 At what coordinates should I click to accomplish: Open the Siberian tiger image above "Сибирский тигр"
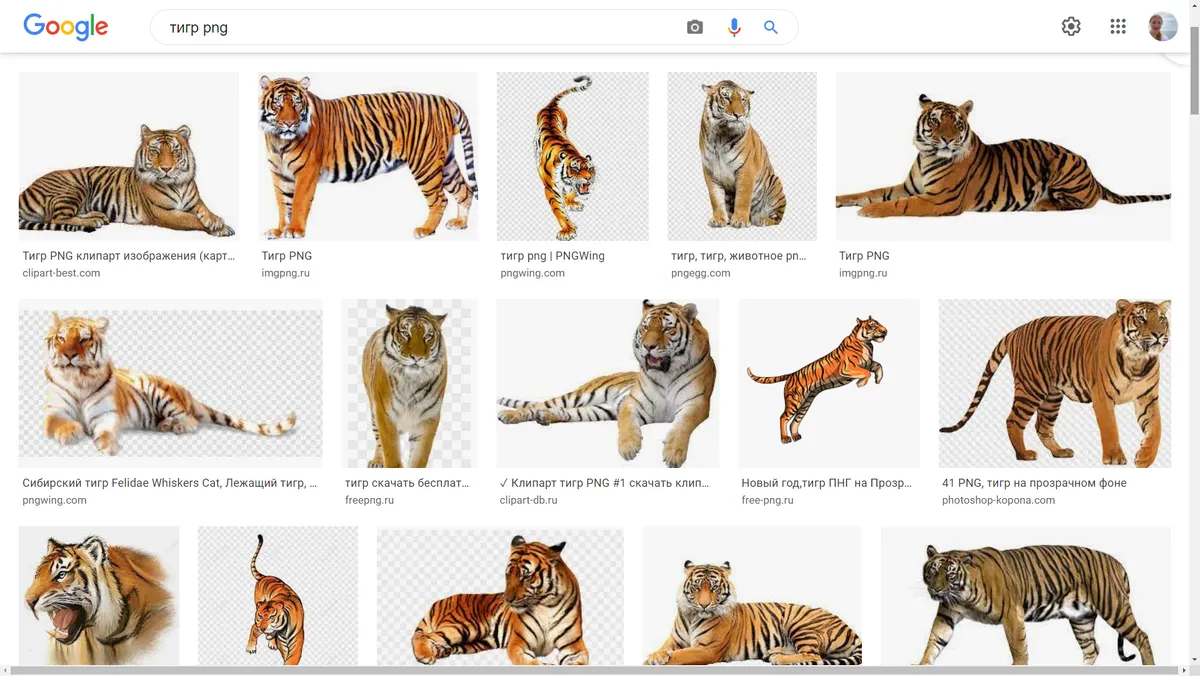[x=171, y=383]
